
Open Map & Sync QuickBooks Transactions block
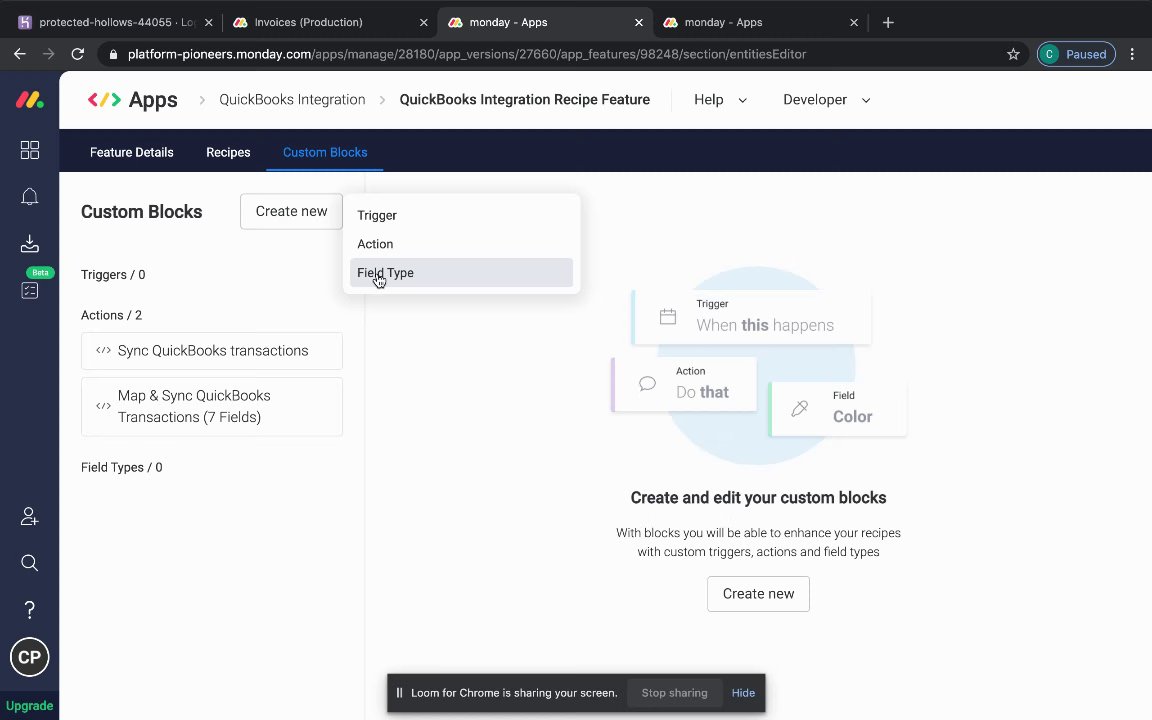pyautogui.click(x=212, y=406)
